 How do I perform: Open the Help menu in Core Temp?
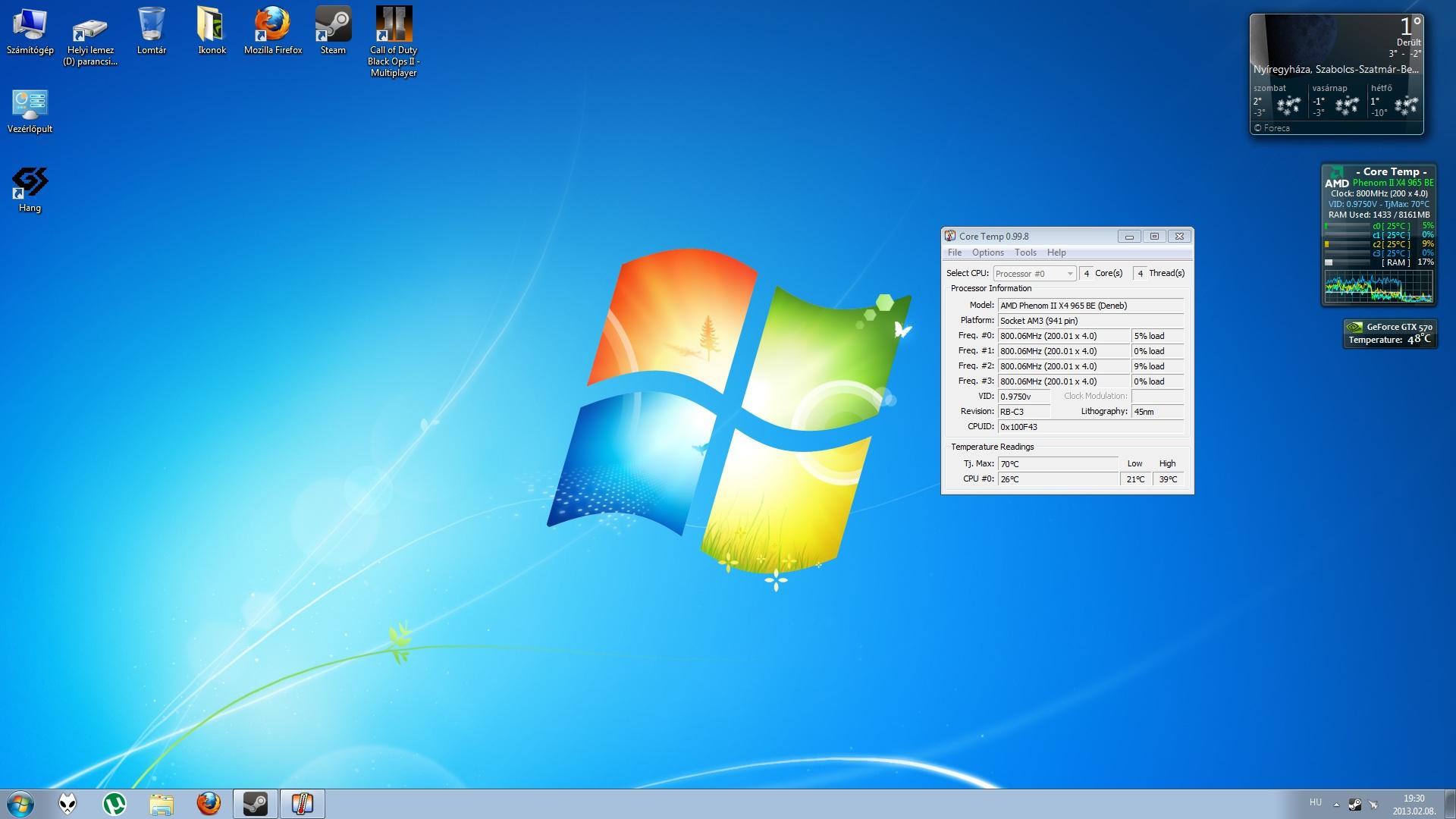pyautogui.click(x=1056, y=253)
